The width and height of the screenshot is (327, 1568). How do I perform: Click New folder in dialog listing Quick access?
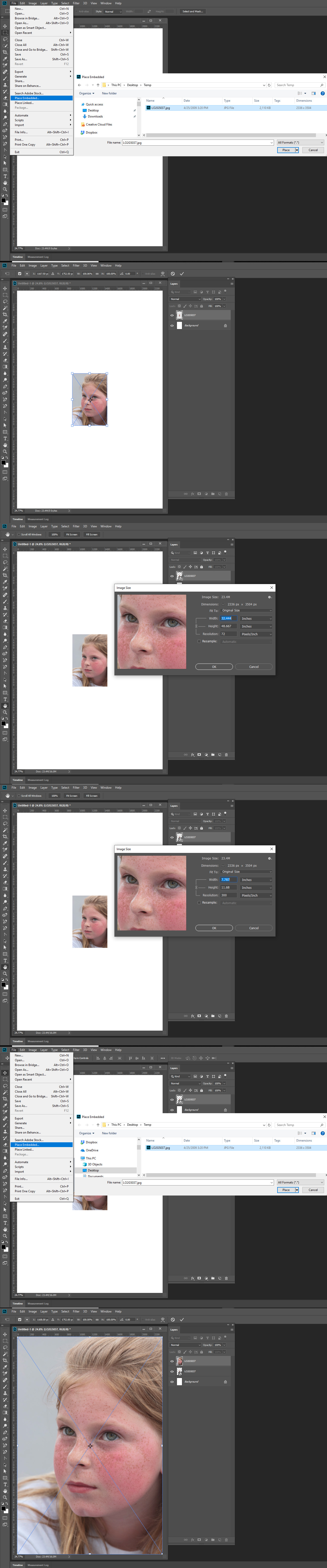tap(109, 93)
